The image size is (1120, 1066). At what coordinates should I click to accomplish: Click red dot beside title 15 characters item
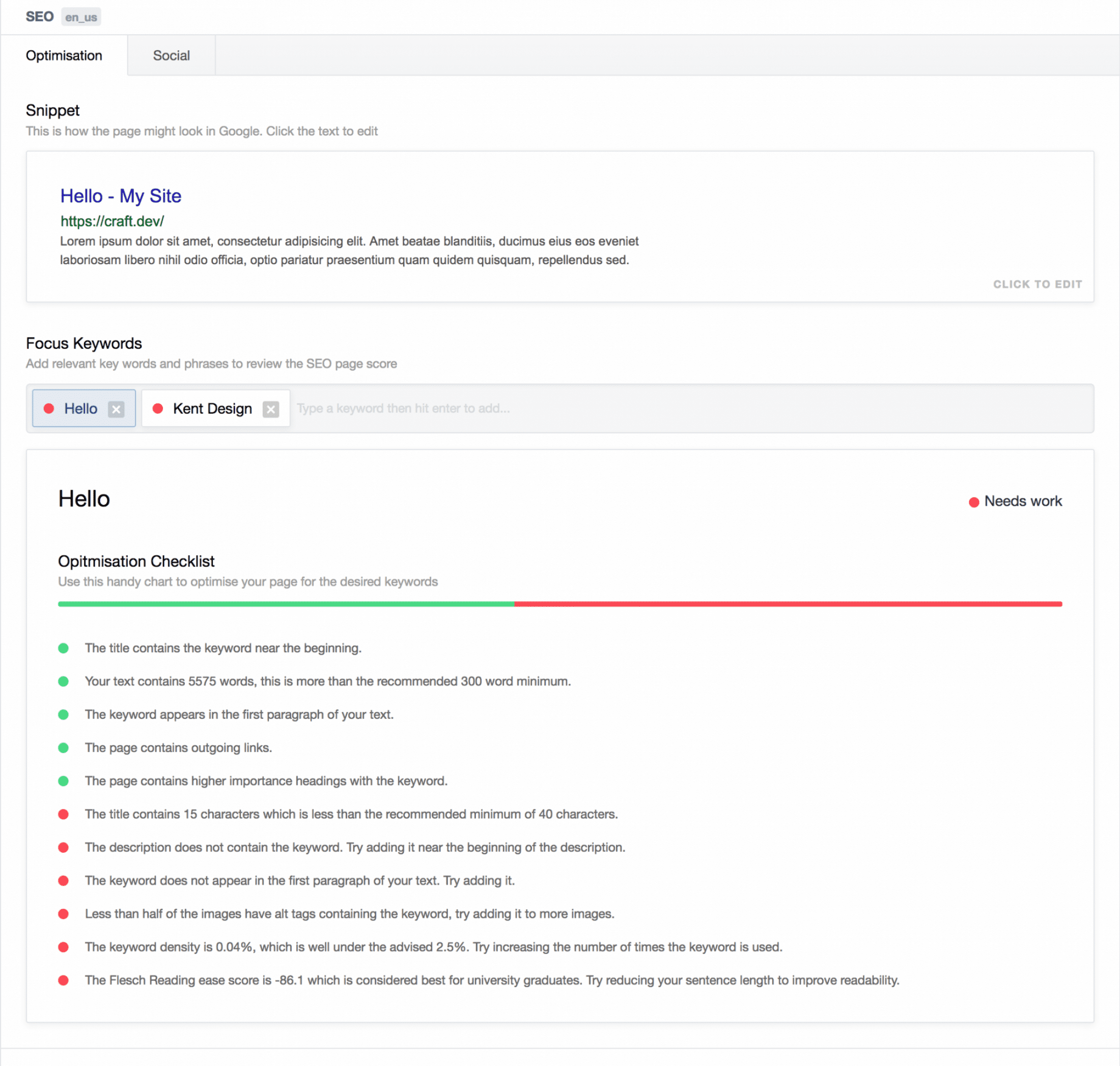(64, 815)
